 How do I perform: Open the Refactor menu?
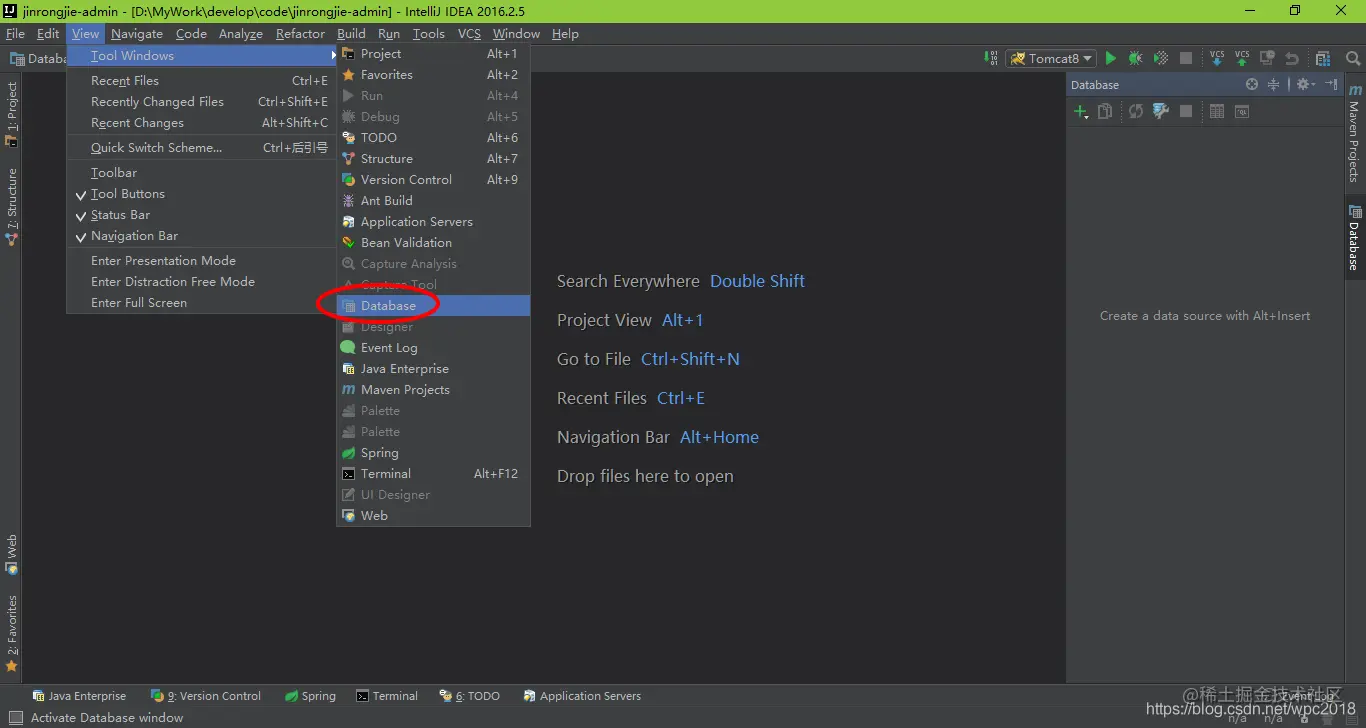pyautogui.click(x=300, y=33)
